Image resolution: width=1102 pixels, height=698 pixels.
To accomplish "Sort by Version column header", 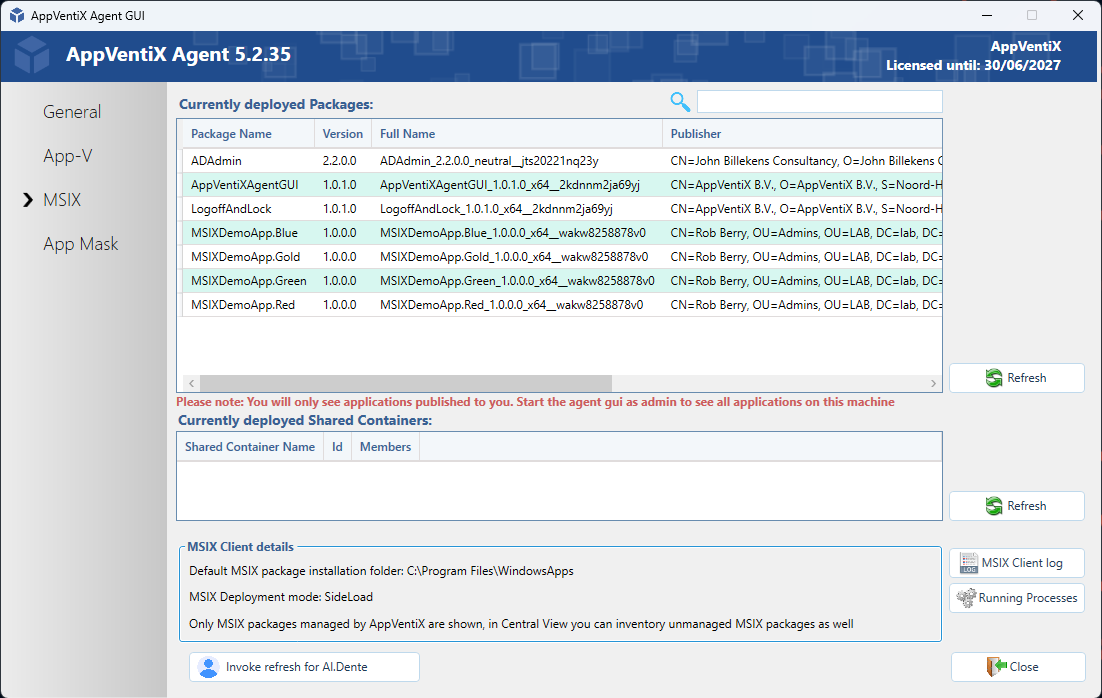I will (x=343, y=134).
